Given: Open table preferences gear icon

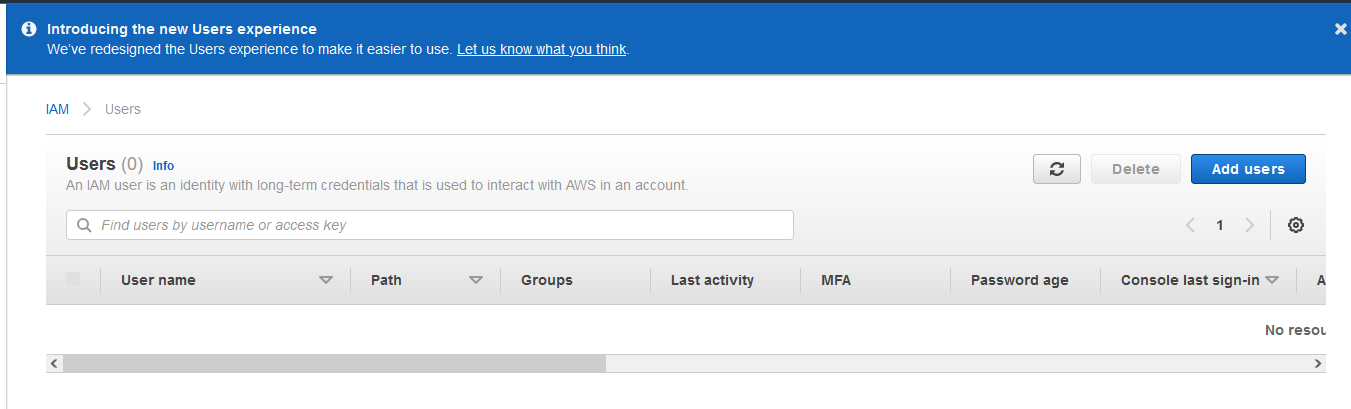Looking at the screenshot, I should [x=1295, y=225].
